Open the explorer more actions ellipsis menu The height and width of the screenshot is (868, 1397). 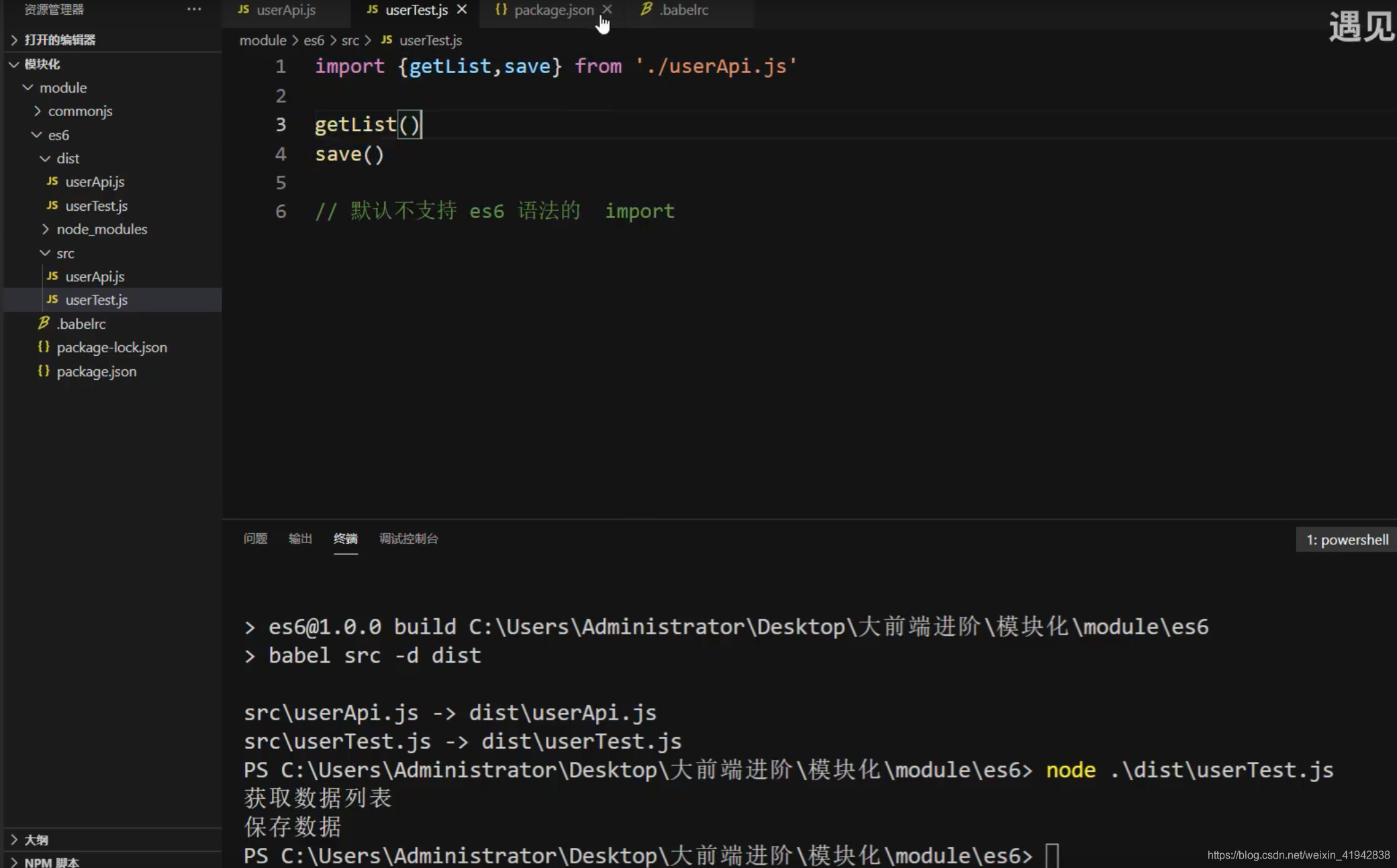click(x=194, y=9)
